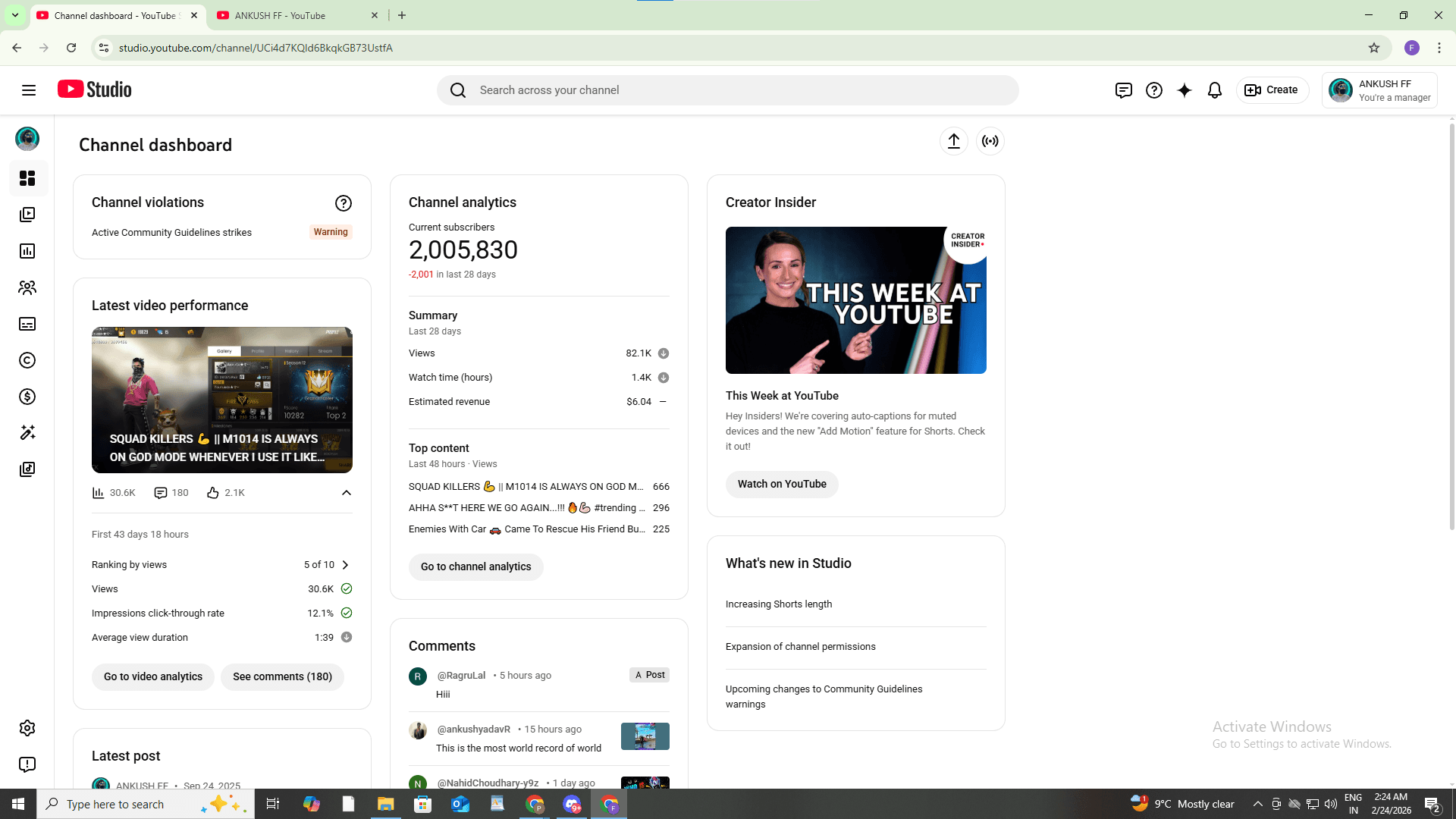Click the channel avatar in sidebar
The width and height of the screenshot is (1456, 819).
pos(27,139)
